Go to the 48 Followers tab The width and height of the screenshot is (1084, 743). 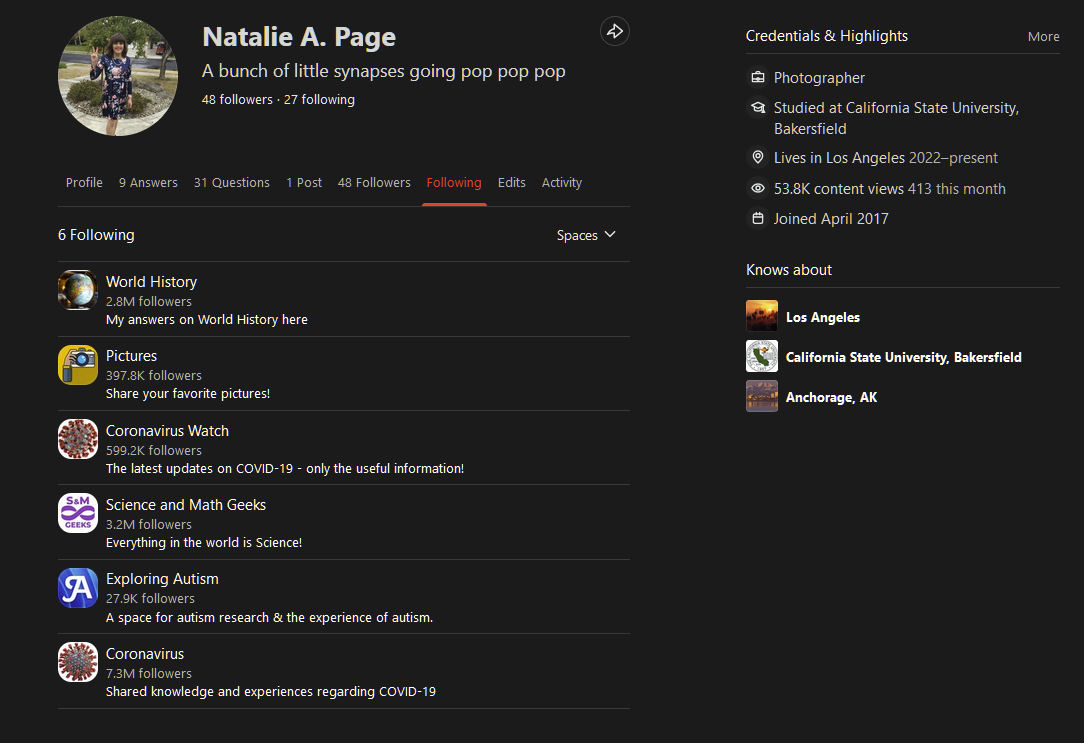tap(374, 183)
